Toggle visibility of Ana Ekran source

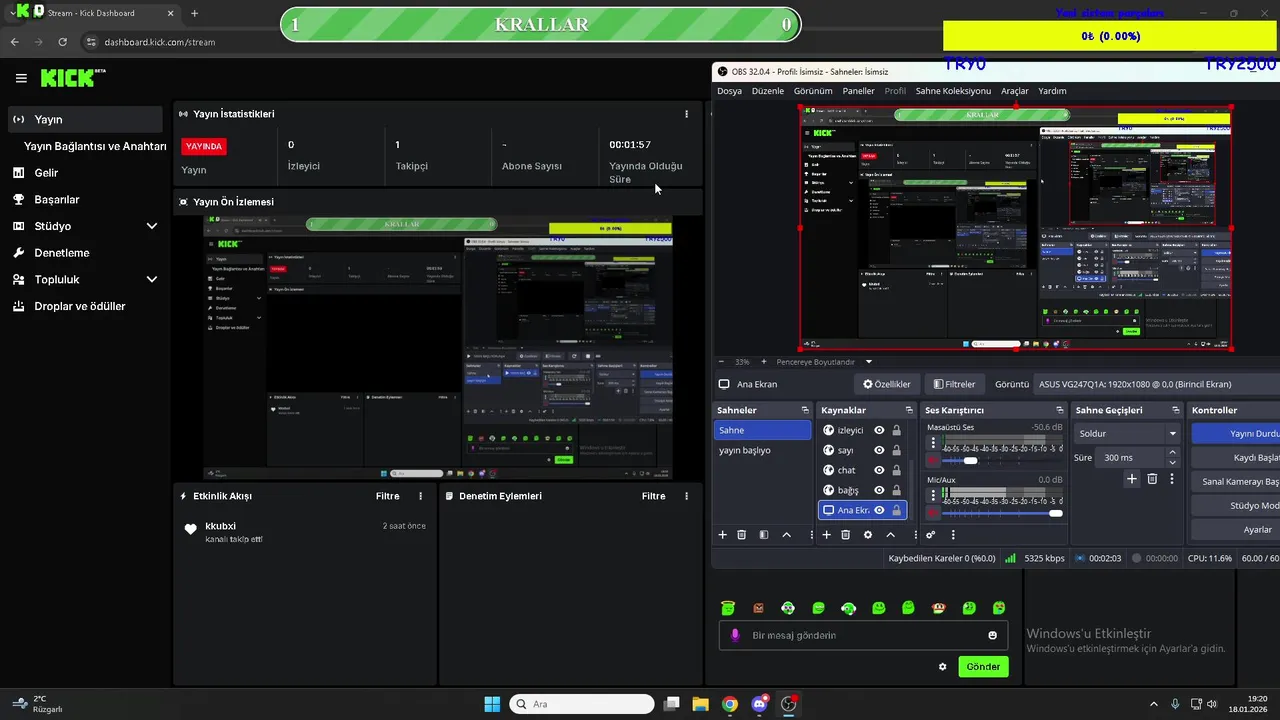879,510
